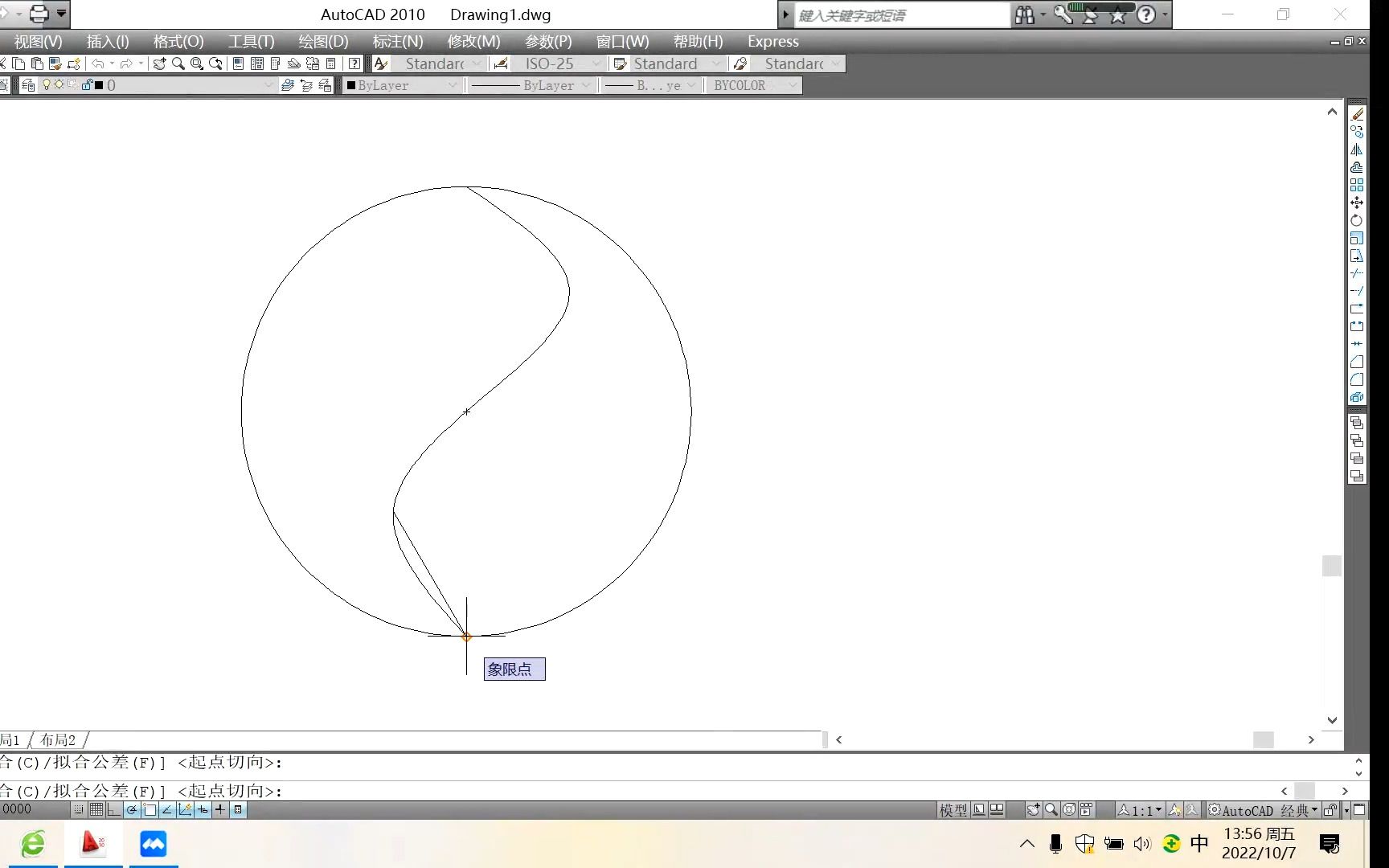The height and width of the screenshot is (868, 1389).
Task: Open the 绘图(D) menu
Action: coord(323,41)
